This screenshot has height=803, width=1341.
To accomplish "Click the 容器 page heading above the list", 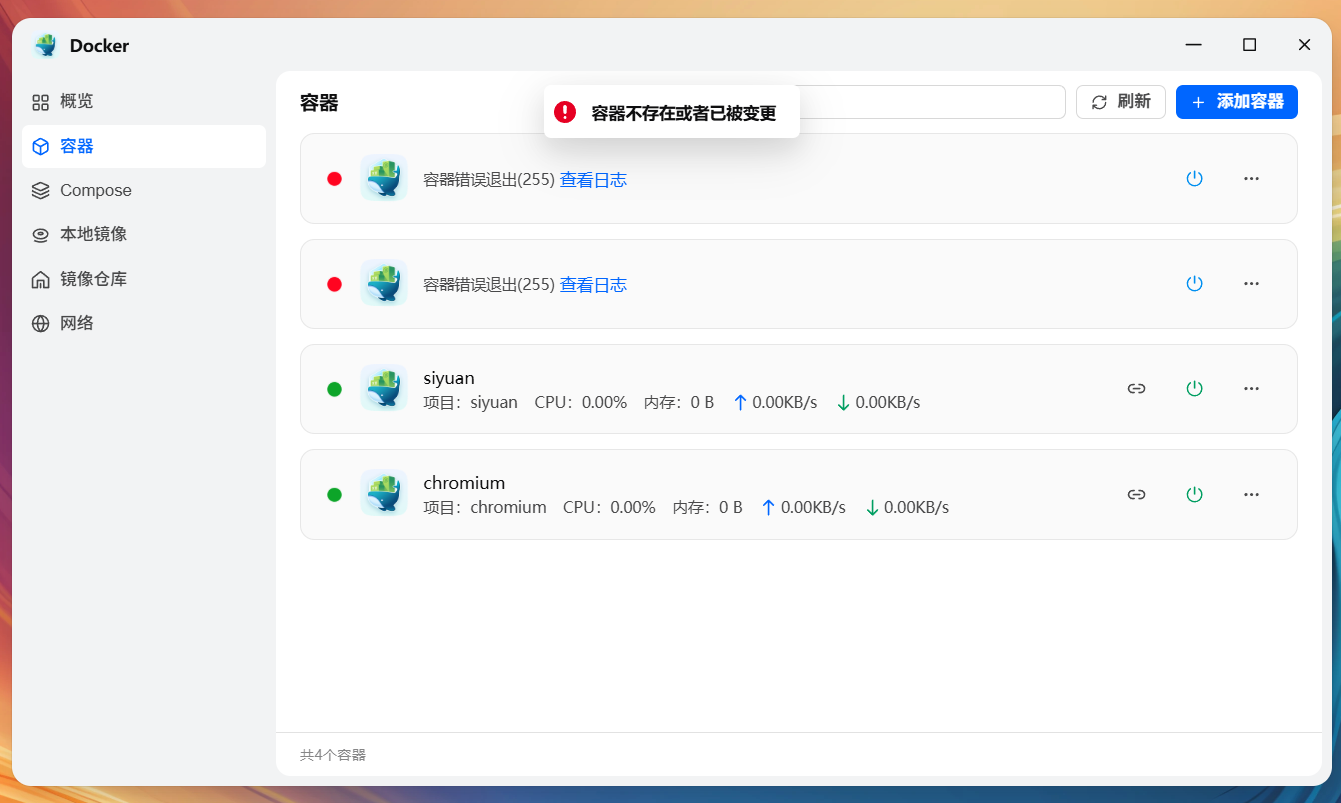I will pyautogui.click(x=319, y=103).
